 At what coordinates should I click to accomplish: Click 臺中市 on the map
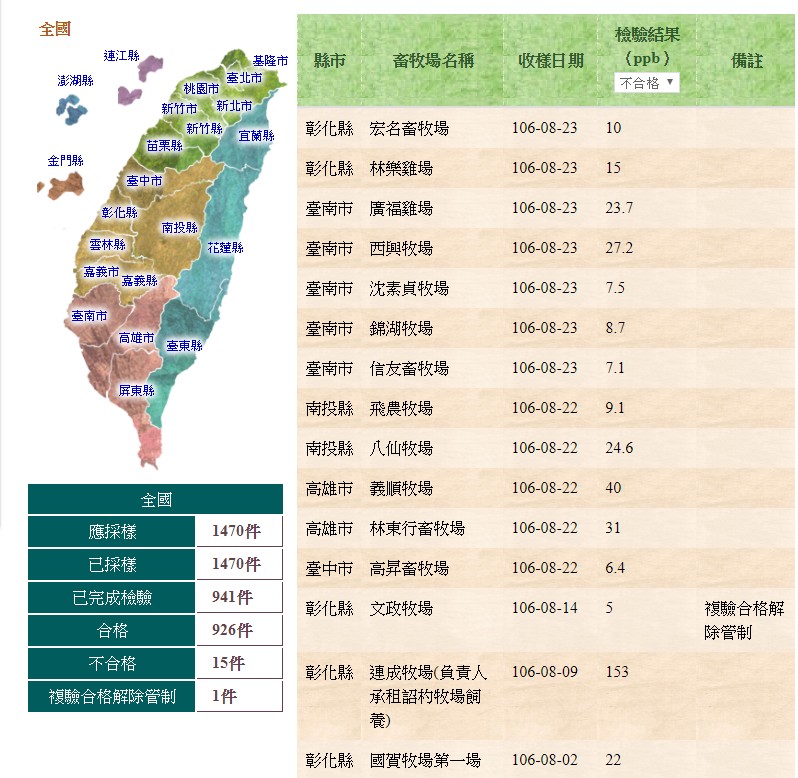144,181
